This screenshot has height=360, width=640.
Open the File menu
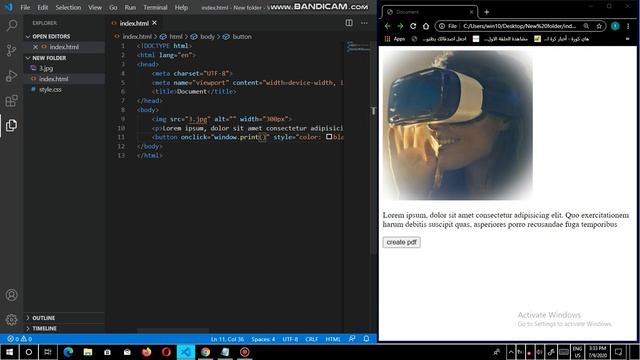25,7
